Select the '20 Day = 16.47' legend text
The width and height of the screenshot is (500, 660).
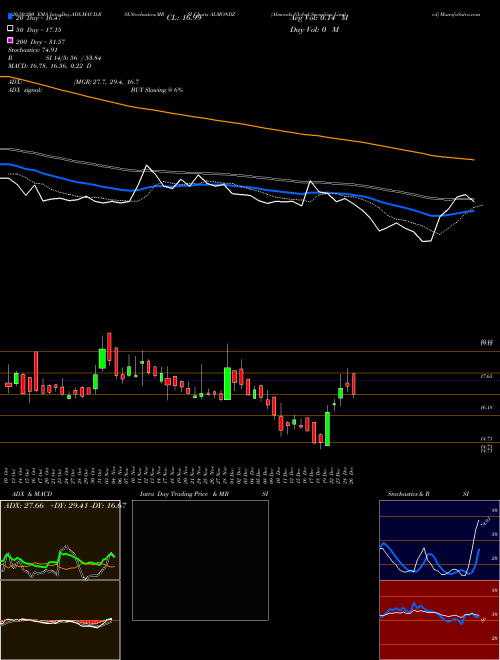pos(39,18)
